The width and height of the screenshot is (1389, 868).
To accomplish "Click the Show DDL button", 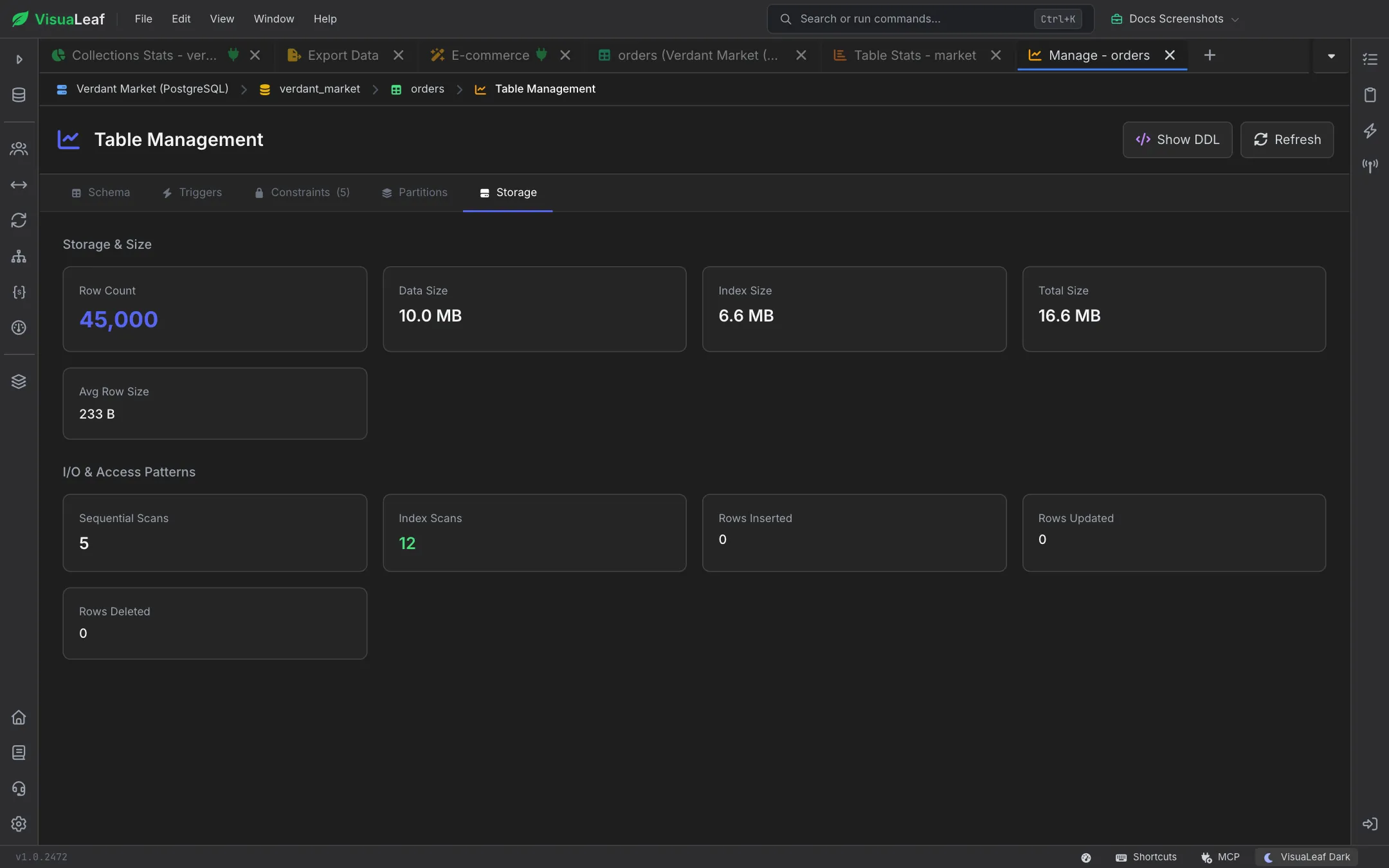I will [x=1177, y=140].
